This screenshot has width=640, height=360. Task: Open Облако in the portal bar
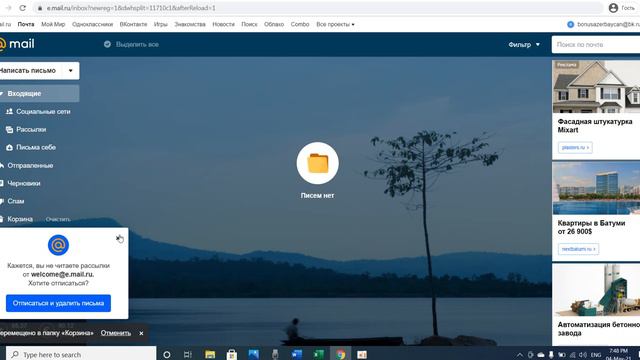click(x=274, y=24)
